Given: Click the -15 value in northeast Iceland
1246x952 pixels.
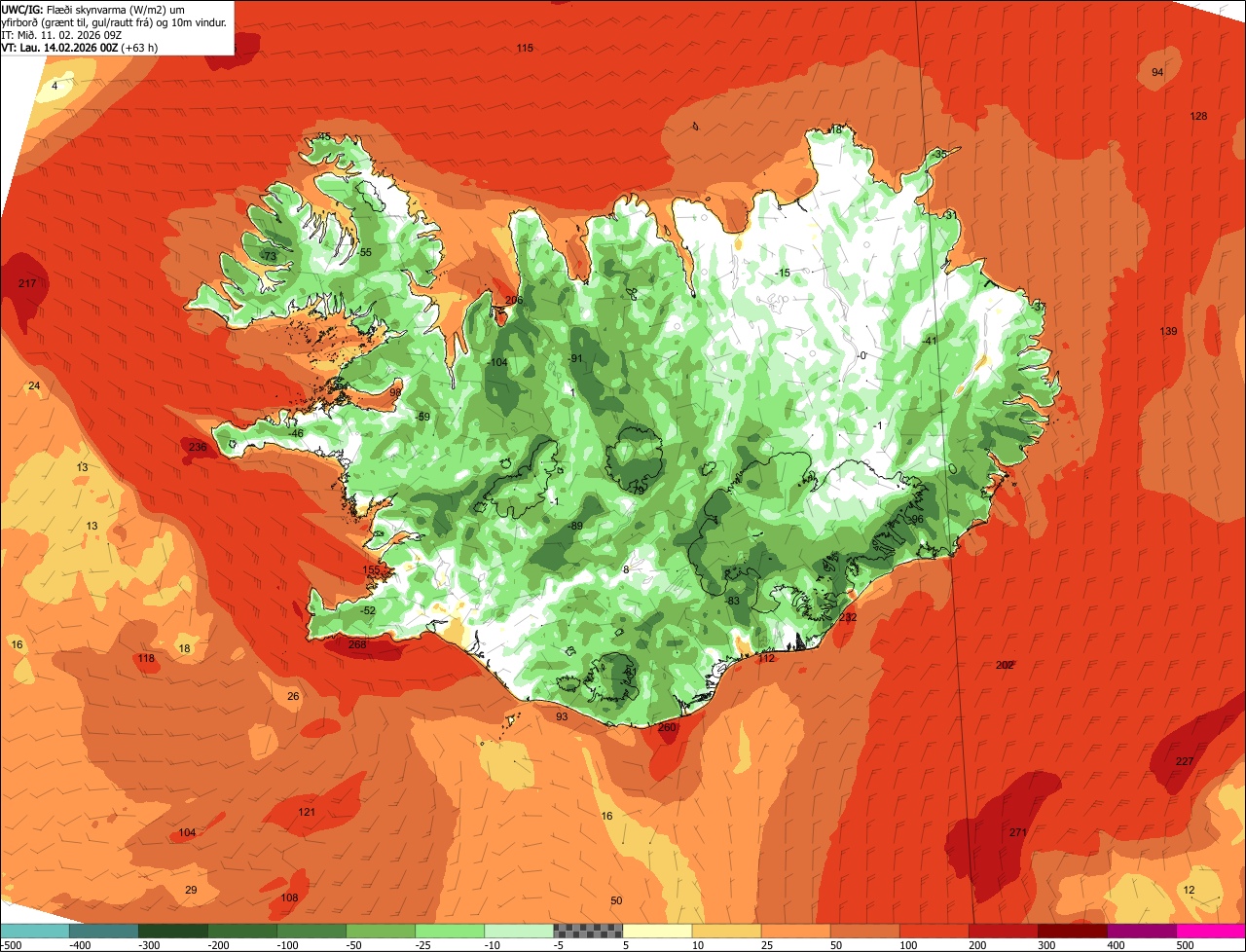Looking at the screenshot, I should [x=783, y=273].
